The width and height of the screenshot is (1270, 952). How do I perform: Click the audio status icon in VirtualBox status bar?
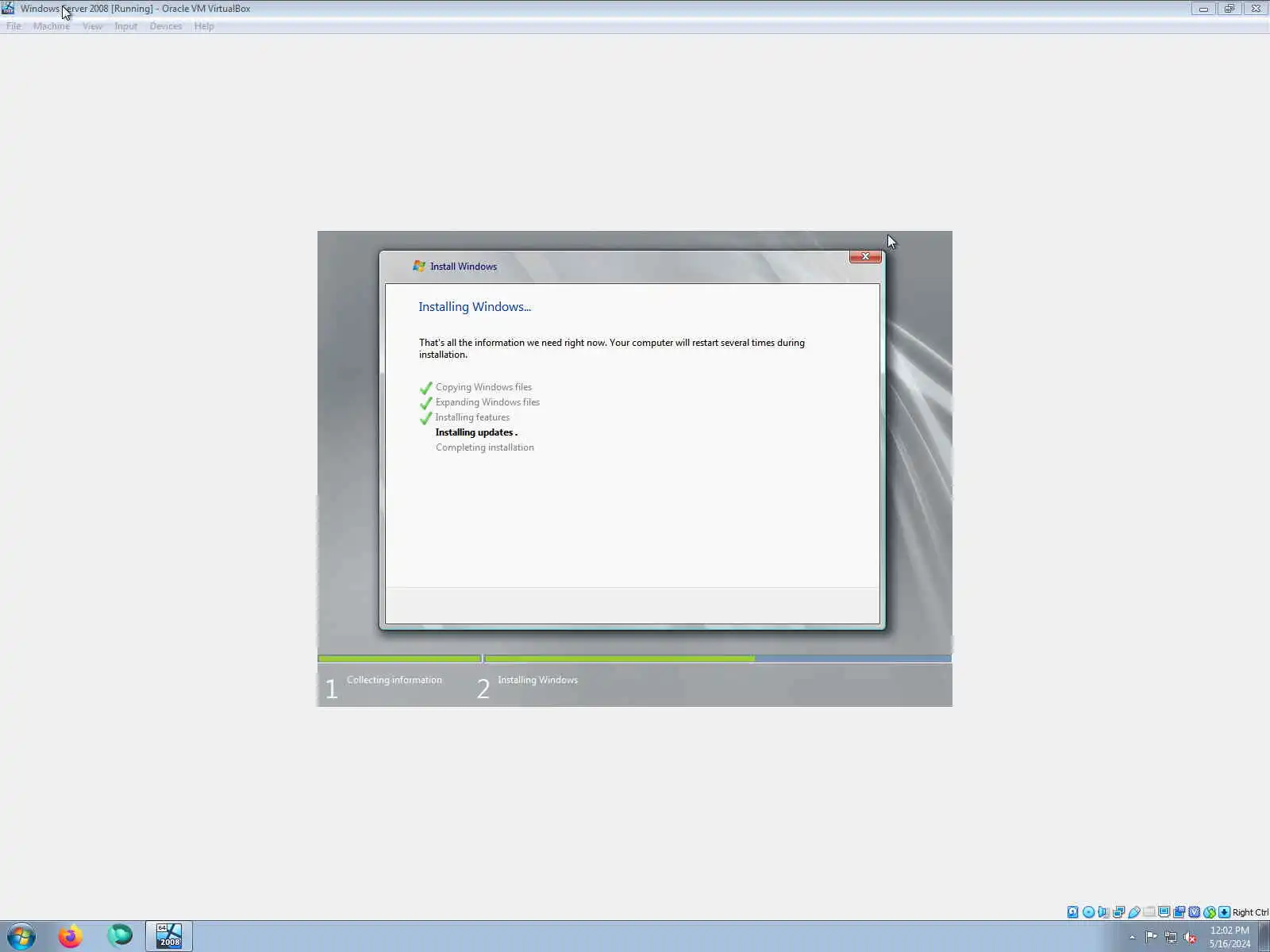(1103, 912)
